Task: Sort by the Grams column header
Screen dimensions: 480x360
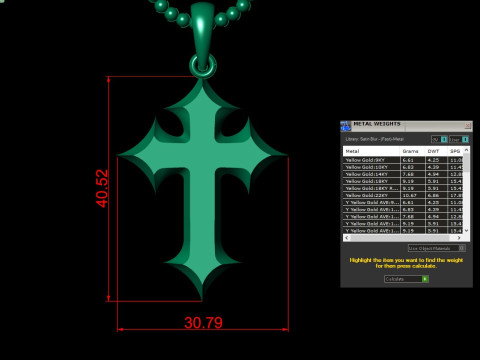Action: (413, 151)
